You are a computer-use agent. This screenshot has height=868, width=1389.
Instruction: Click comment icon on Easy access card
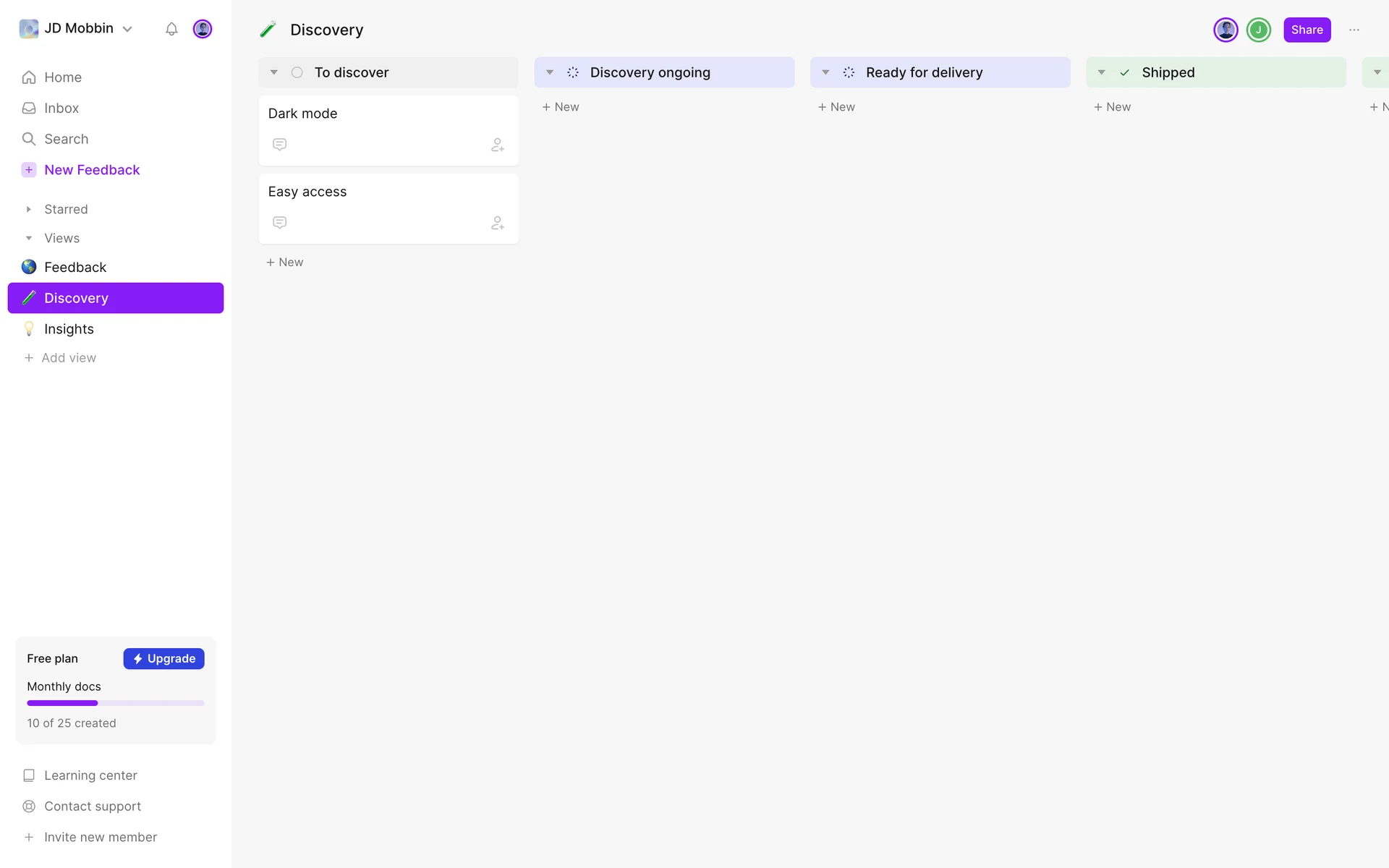tap(279, 223)
